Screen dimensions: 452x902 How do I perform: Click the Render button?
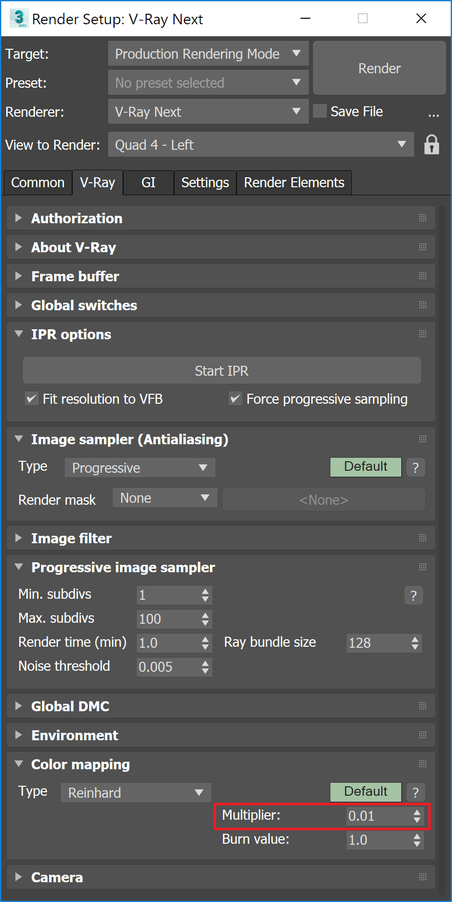click(379, 68)
